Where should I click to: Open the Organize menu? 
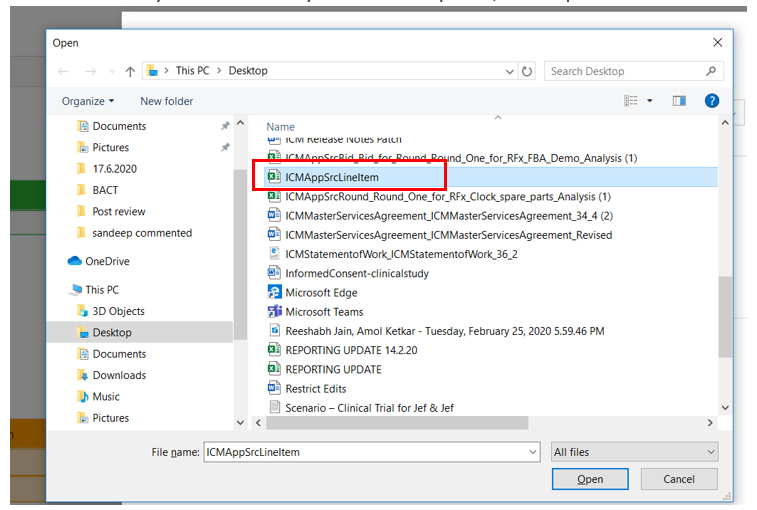[x=88, y=101]
